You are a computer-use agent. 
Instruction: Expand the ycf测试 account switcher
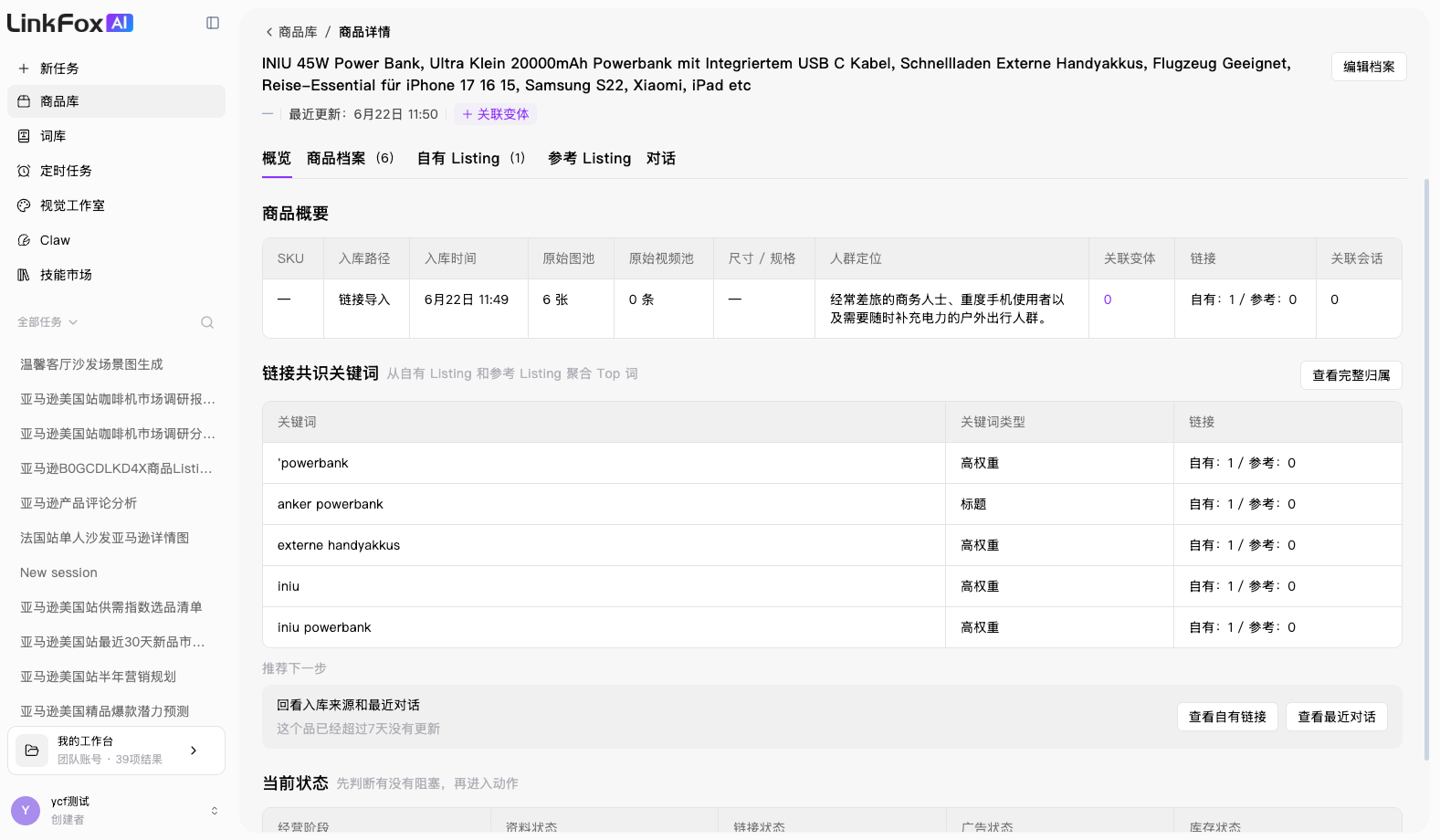click(x=215, y=811)
